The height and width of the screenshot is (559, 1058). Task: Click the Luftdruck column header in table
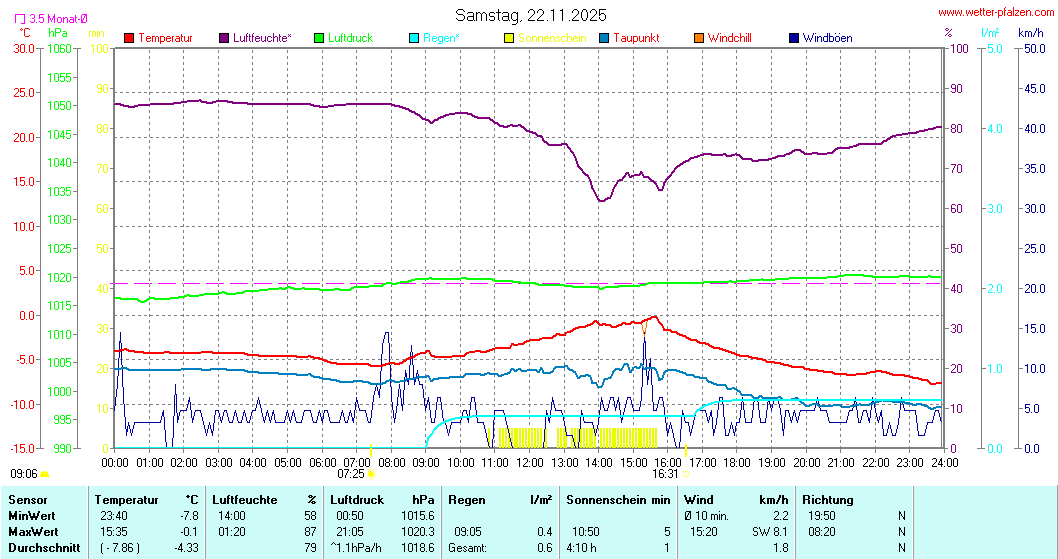[x=357, y=499]
